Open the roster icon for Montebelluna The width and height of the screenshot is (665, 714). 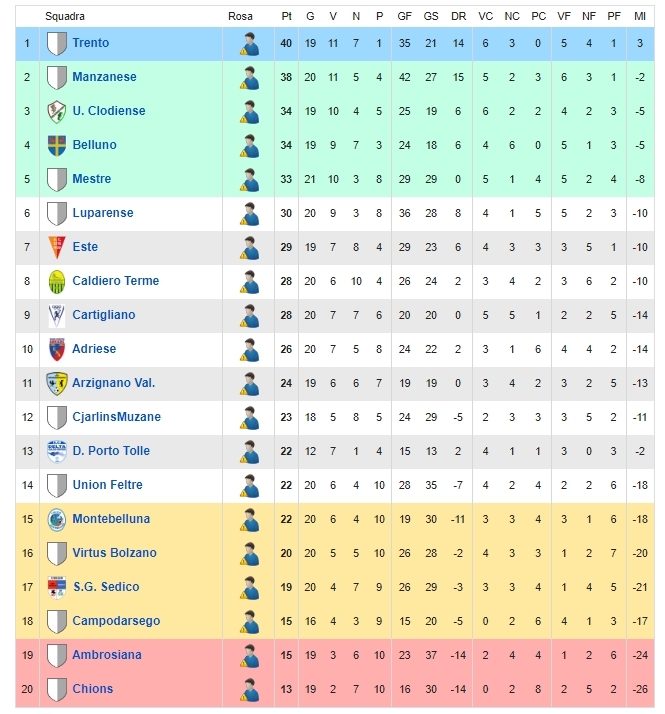[x=249, y=520]
